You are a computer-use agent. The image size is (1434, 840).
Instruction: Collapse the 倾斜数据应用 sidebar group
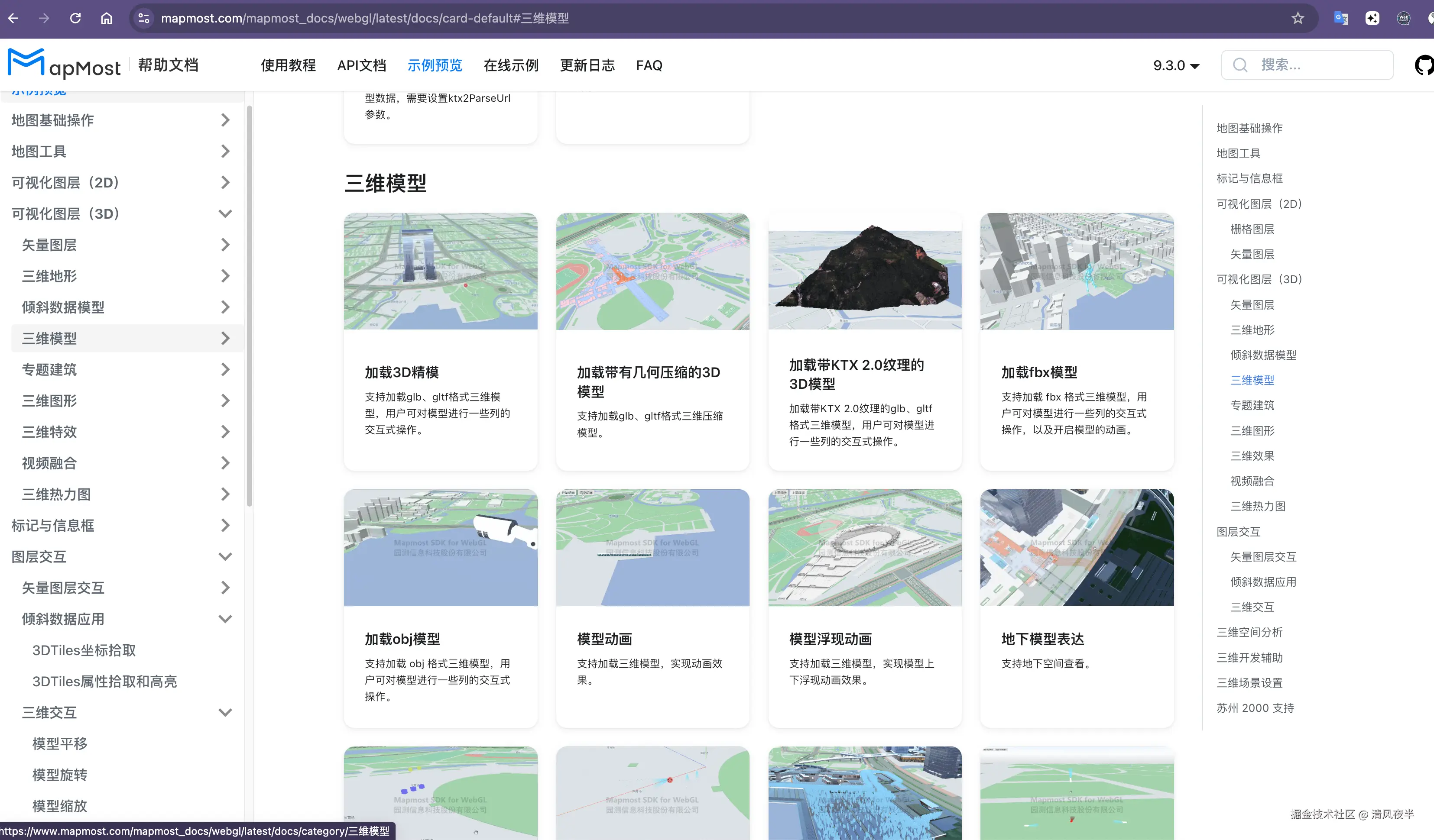[x=225, y=619]
